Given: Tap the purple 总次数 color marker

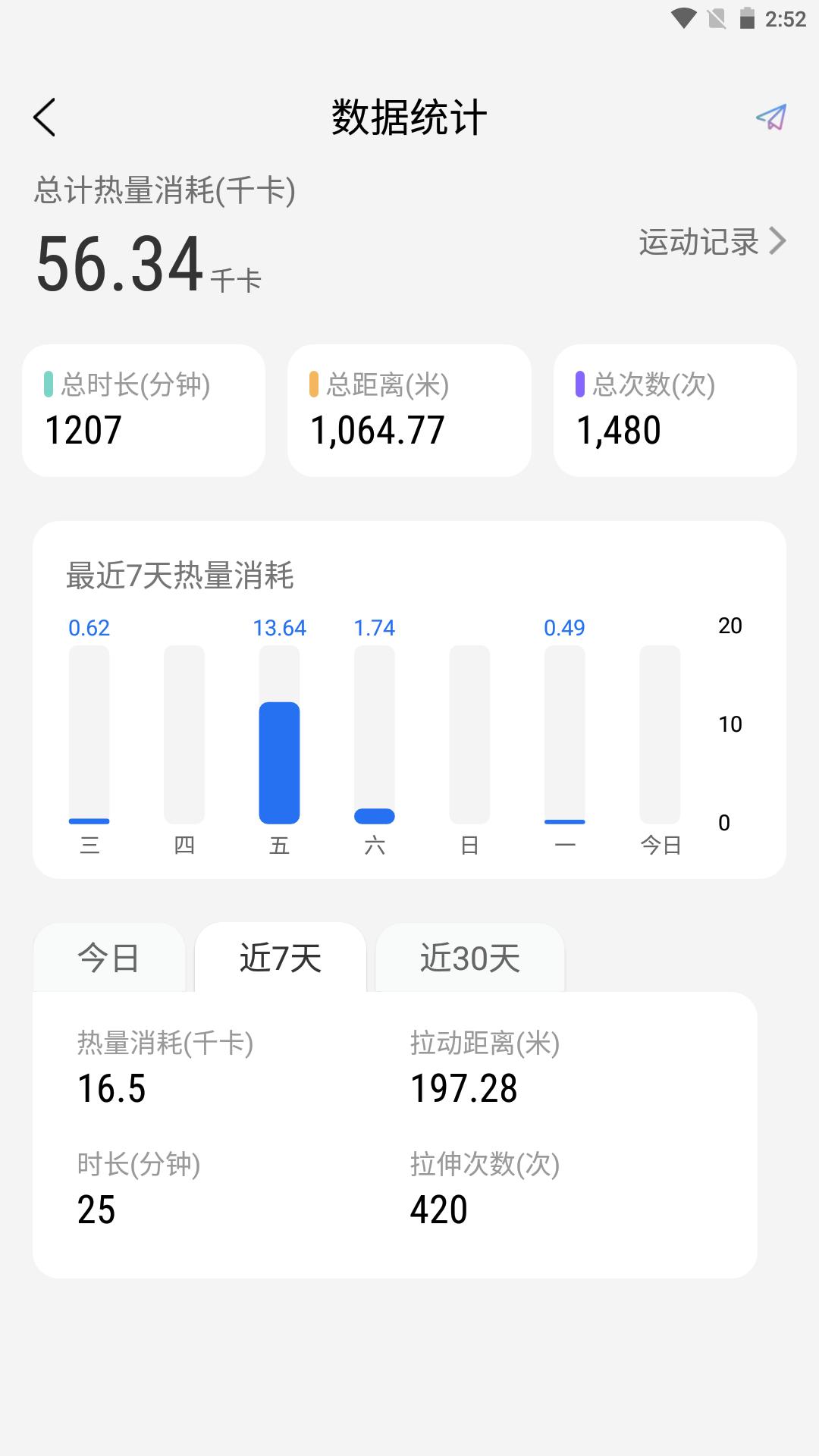Looking at the screenshot, I should click(x=580, y=384).
